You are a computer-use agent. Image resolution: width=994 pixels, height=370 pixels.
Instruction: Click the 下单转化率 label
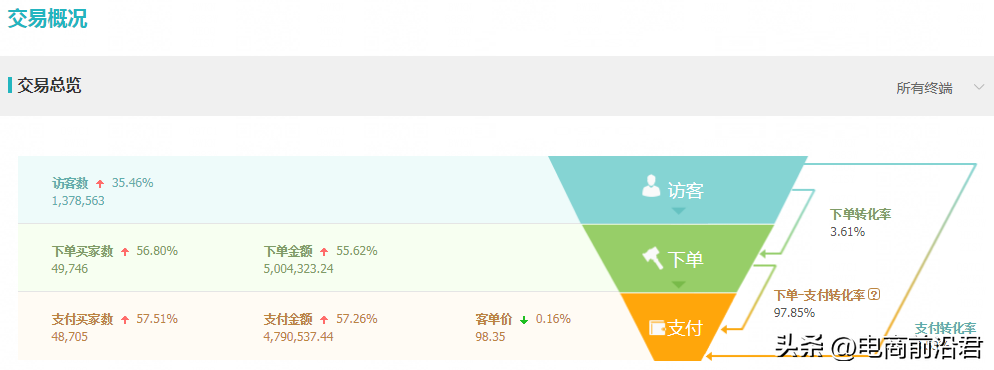(x=860, y=214)
